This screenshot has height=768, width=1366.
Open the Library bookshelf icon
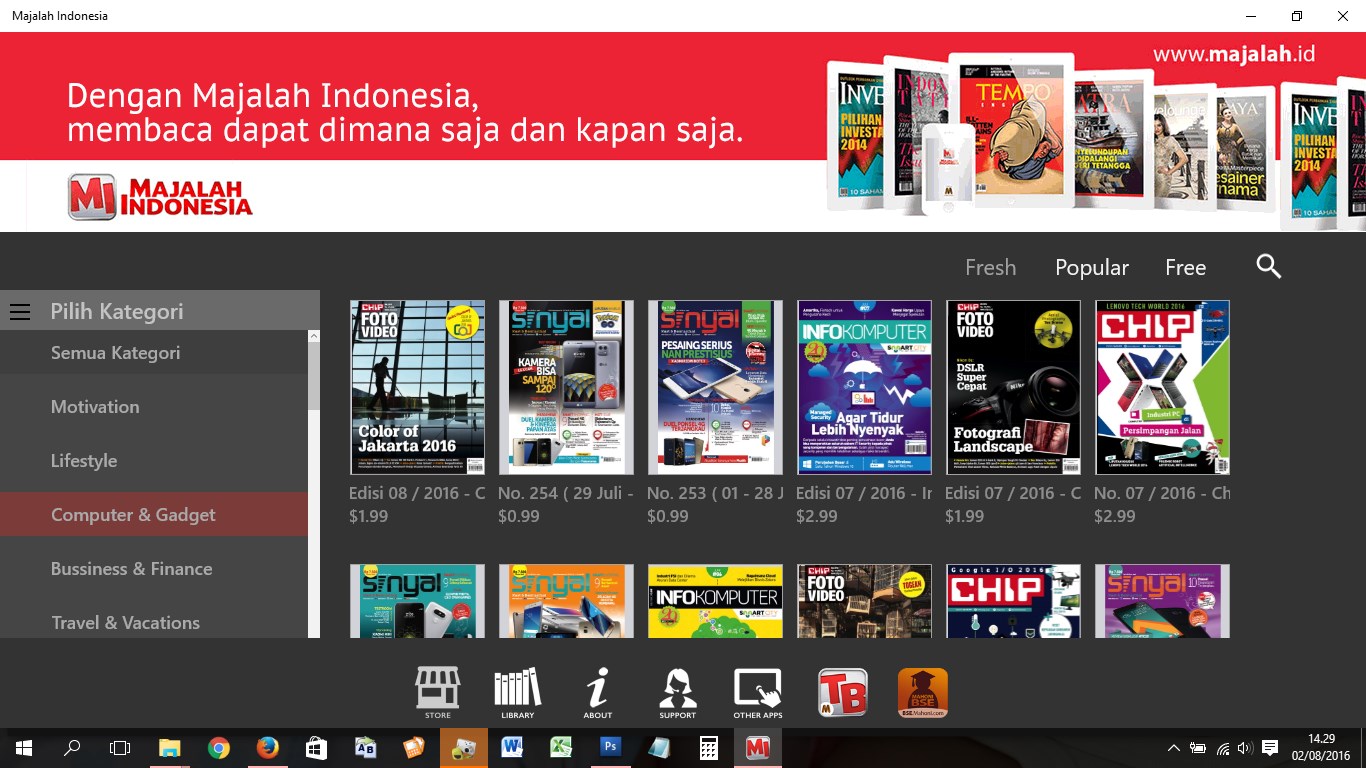pyautogui.click(x=518, y=692)
